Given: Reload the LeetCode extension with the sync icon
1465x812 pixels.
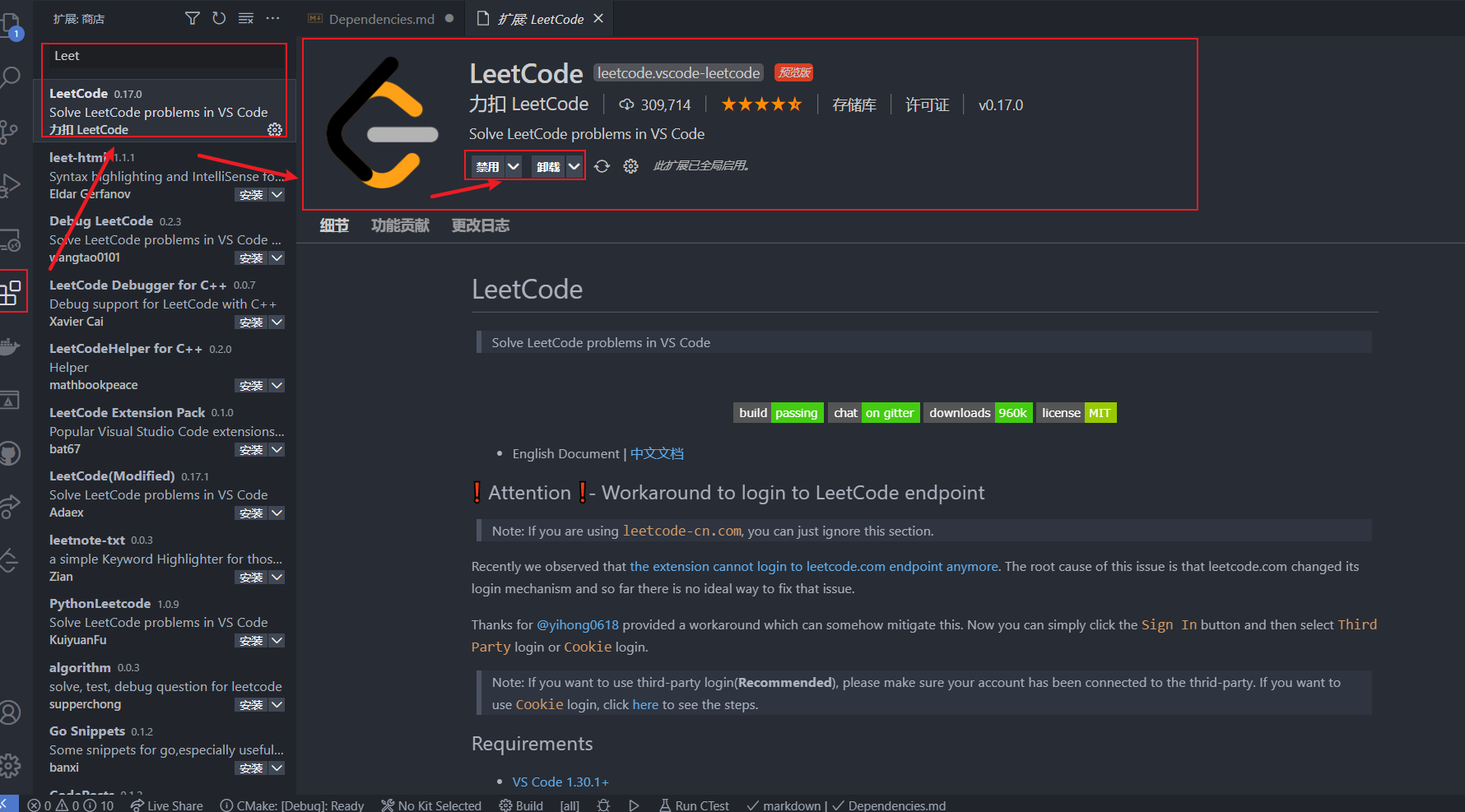Looking at the screenshot, I should pos(602,165).
